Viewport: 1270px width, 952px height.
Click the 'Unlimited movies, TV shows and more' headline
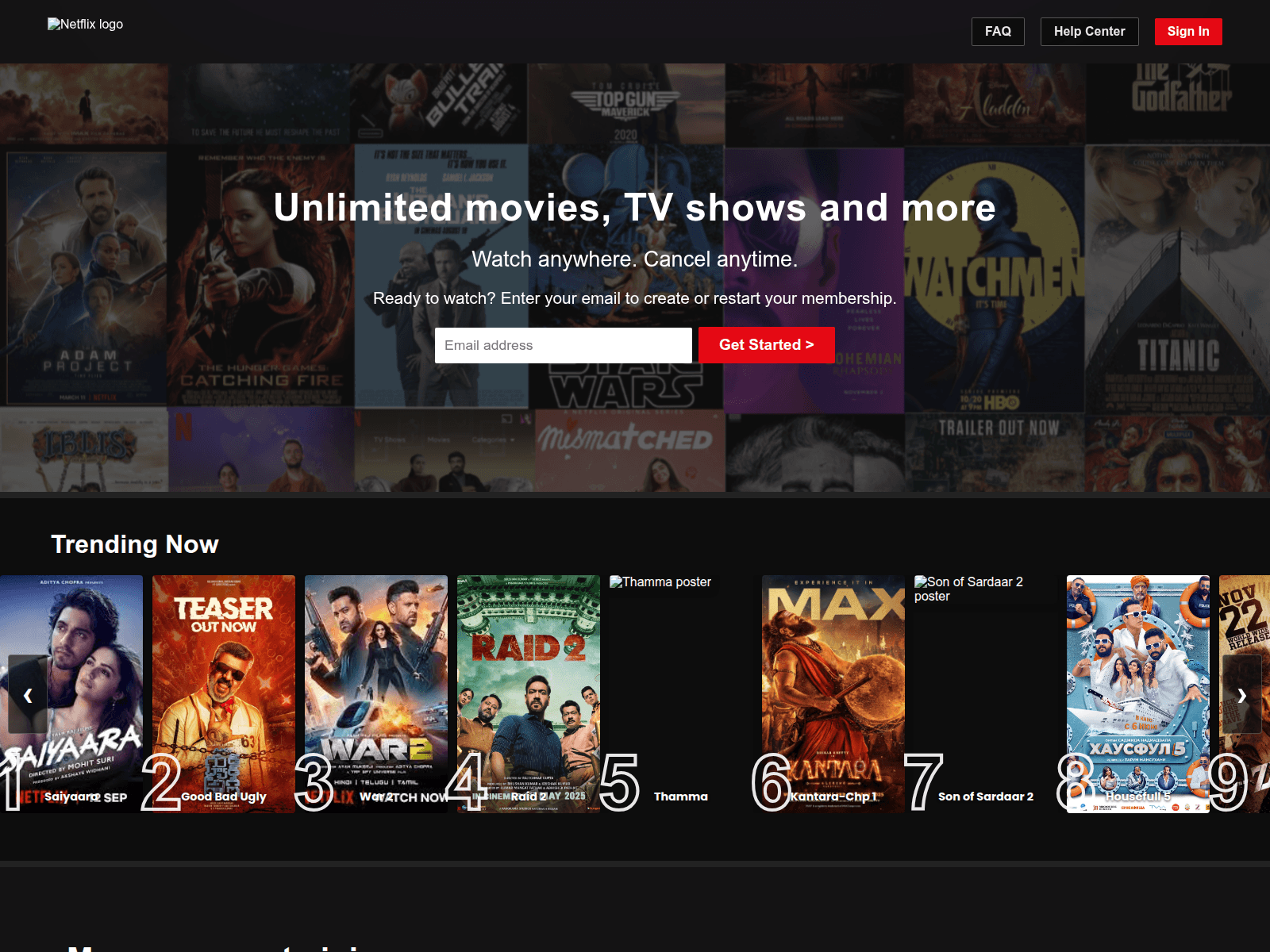pyautogui.click(x=635, y=208)
